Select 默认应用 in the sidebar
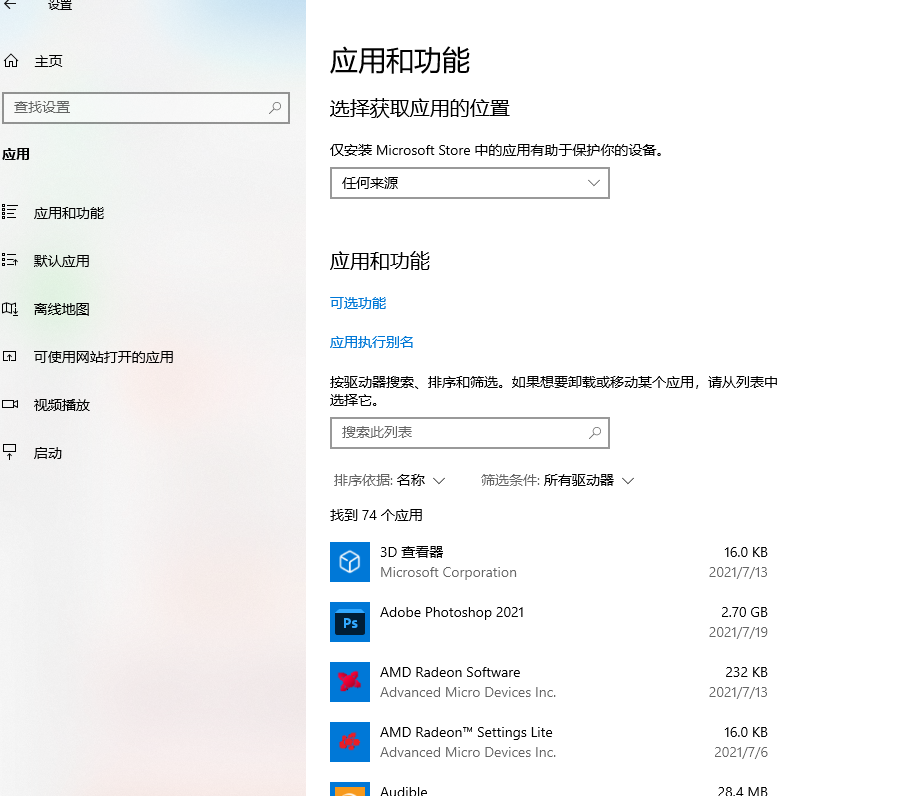This screenshot has width=901, height=796. click(x=61, y=261)
